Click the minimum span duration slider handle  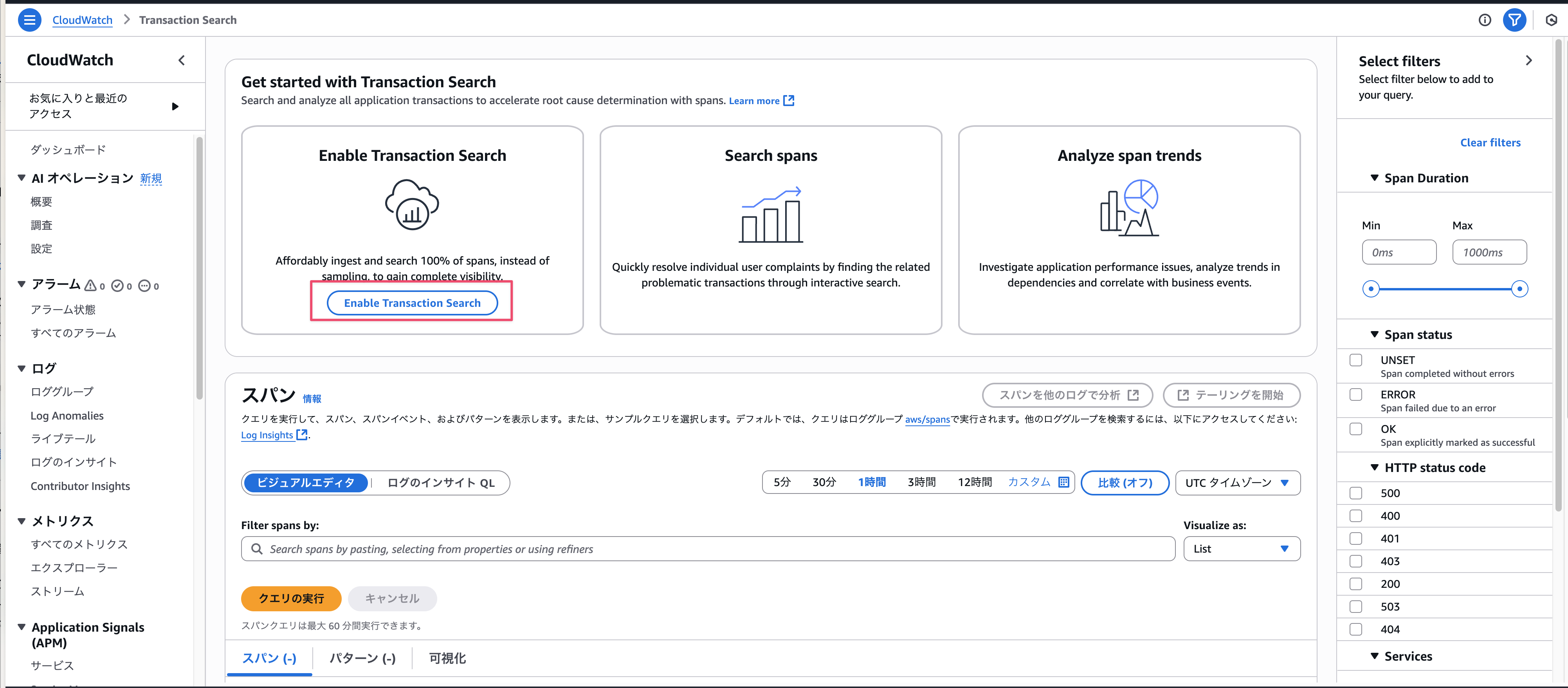1371,288
